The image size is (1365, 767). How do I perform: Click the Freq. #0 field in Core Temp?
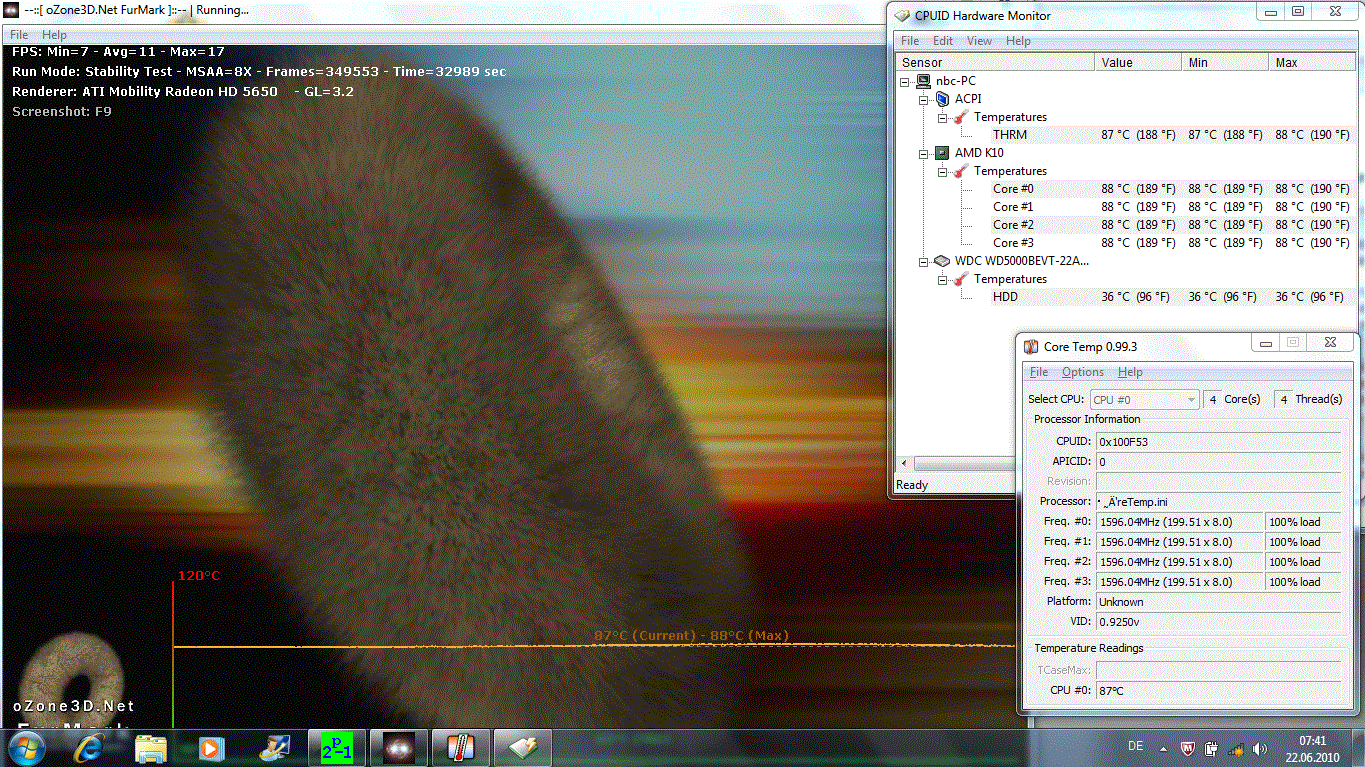[1180, 521]
